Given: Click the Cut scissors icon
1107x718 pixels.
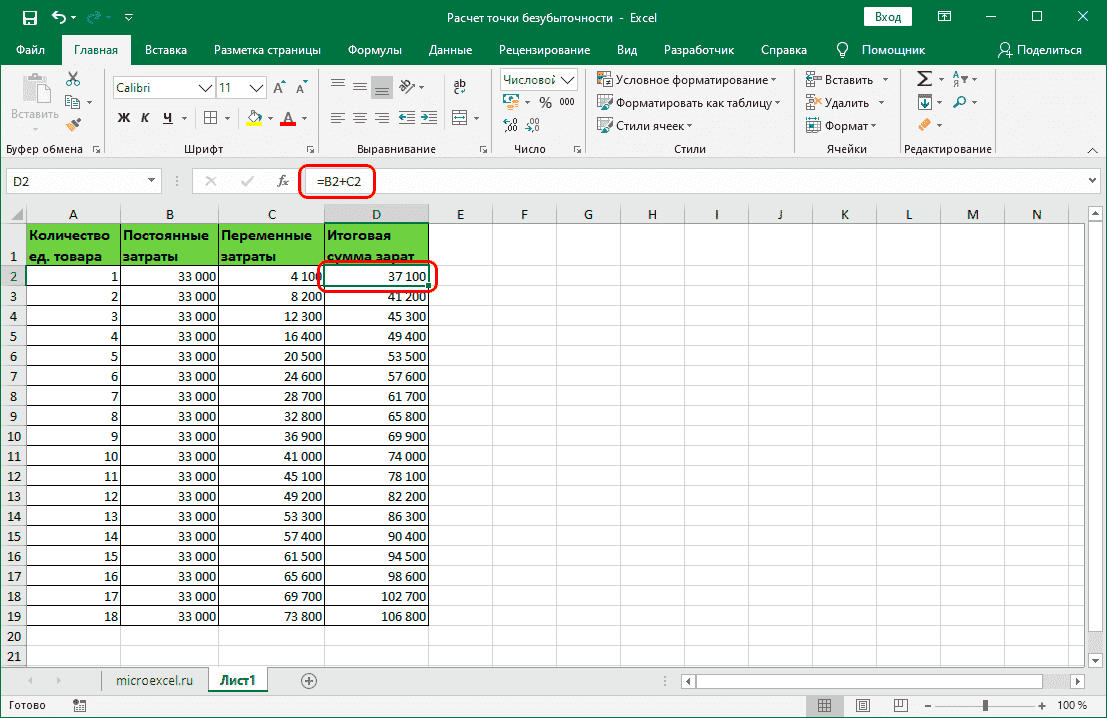Looking at the screenshot, I should tap(73, 80).
